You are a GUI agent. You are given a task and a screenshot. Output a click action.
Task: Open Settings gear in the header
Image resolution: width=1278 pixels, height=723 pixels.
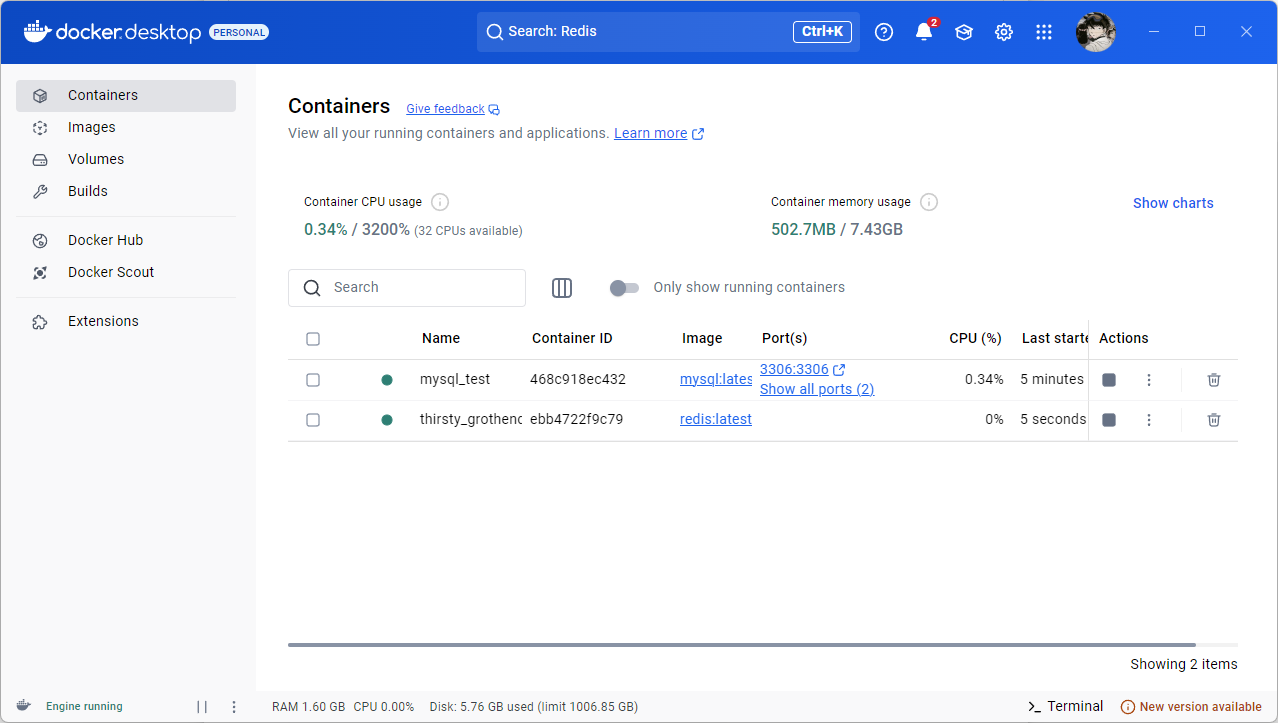pos(1003,32)
